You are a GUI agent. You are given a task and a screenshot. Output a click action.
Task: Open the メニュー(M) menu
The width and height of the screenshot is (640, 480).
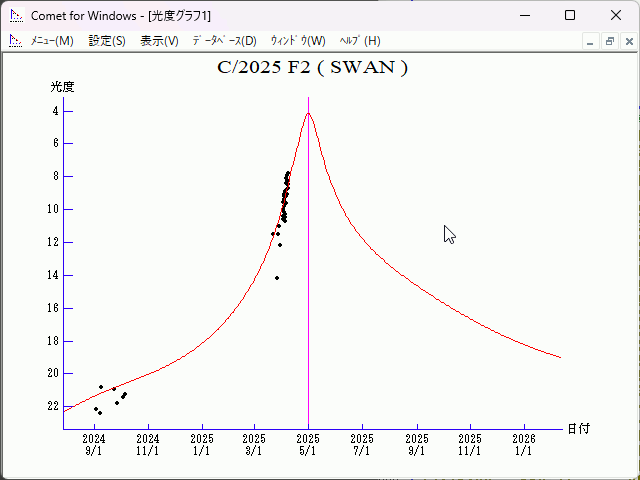[x=51, y=41]
